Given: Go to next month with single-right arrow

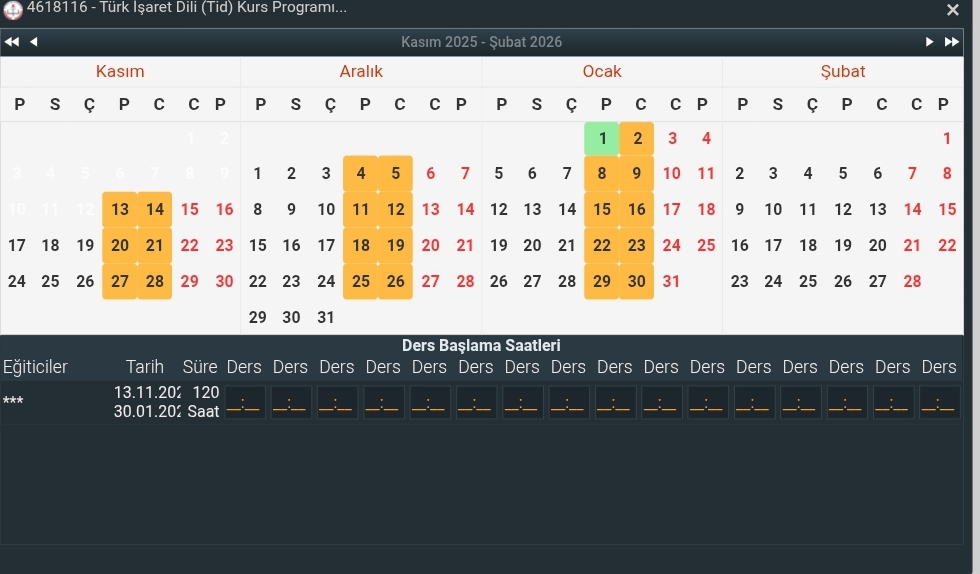Looking at the screenshot, I should (929, 42).
